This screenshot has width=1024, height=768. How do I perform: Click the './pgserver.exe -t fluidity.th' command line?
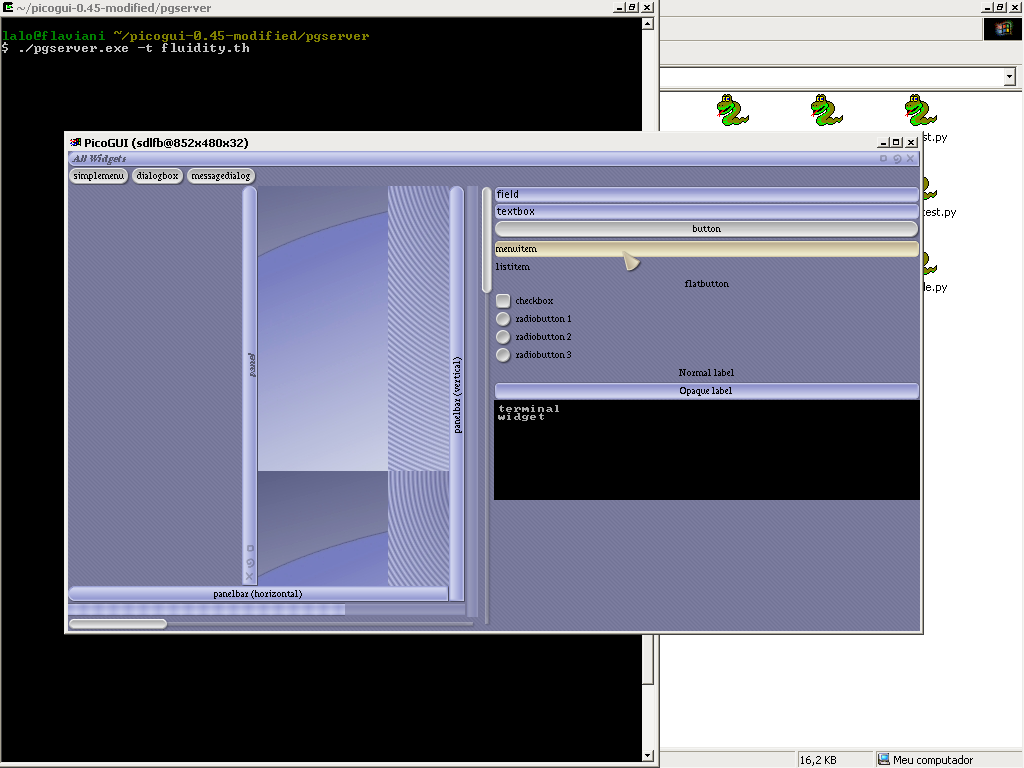pyautogui.click(x=134, y=48)
